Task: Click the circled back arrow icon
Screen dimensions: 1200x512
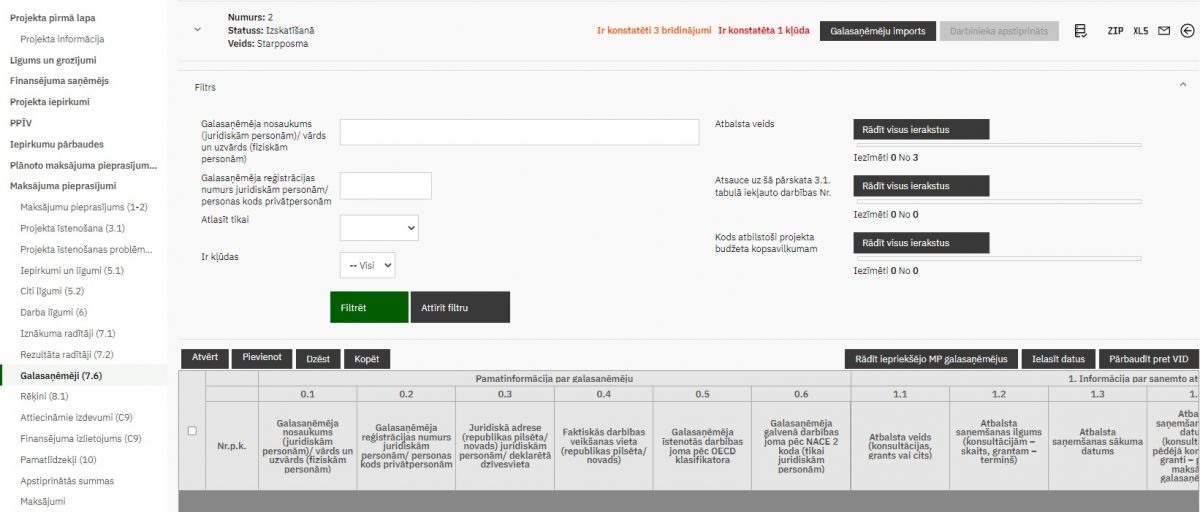Action: (1187, 31)
